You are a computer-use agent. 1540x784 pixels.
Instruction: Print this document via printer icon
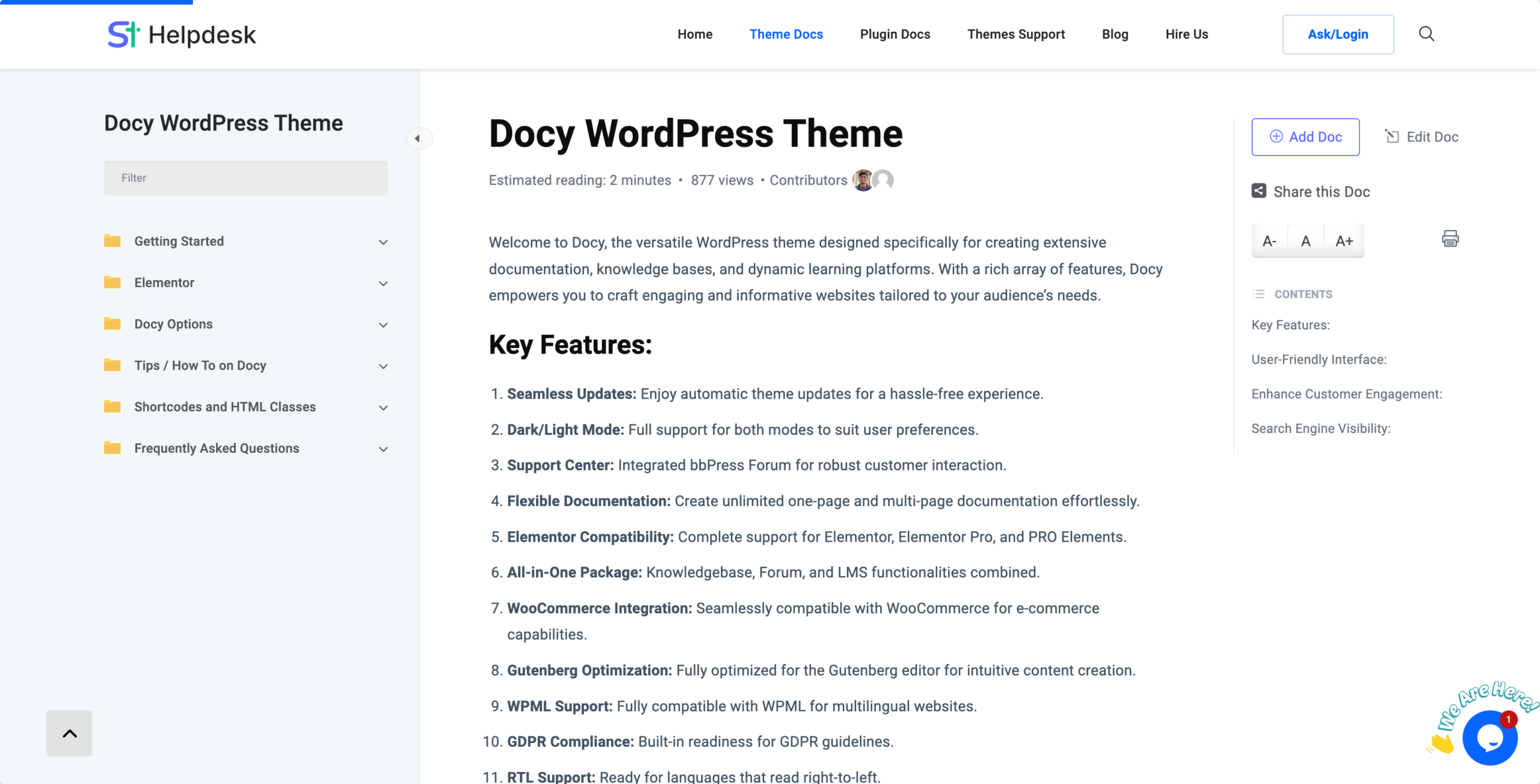tap(1450, 239)
